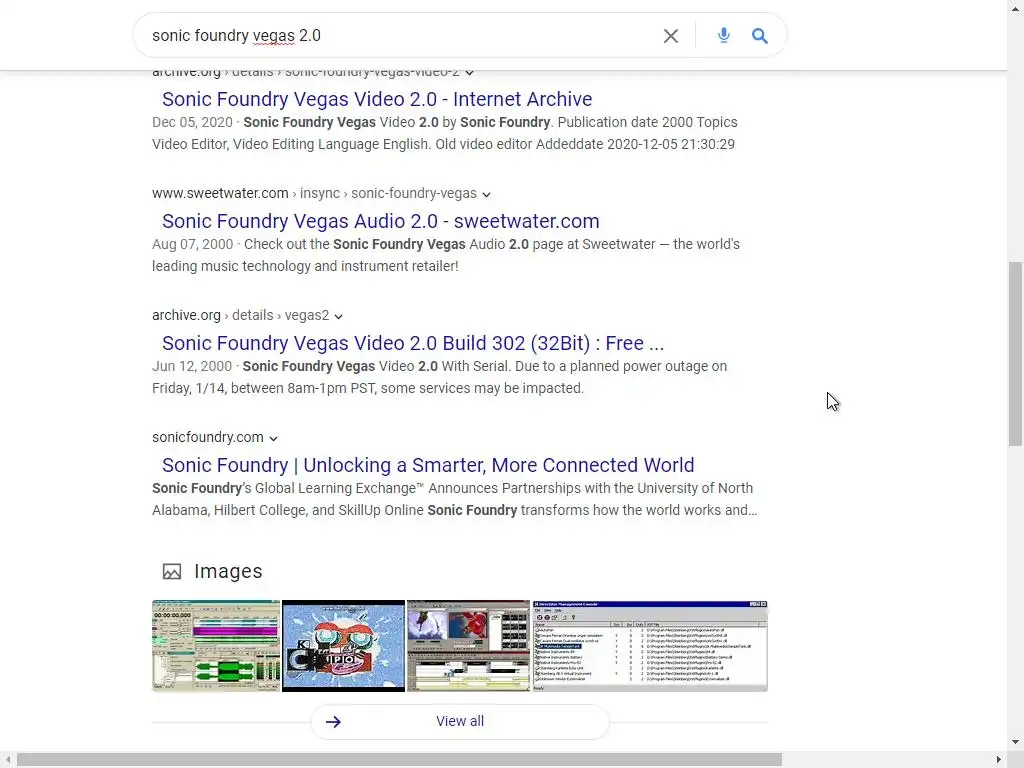The width and height of the screenshot is (1024, 768).
Task: Click the Images section picture icon
Action: click(172, 571)
